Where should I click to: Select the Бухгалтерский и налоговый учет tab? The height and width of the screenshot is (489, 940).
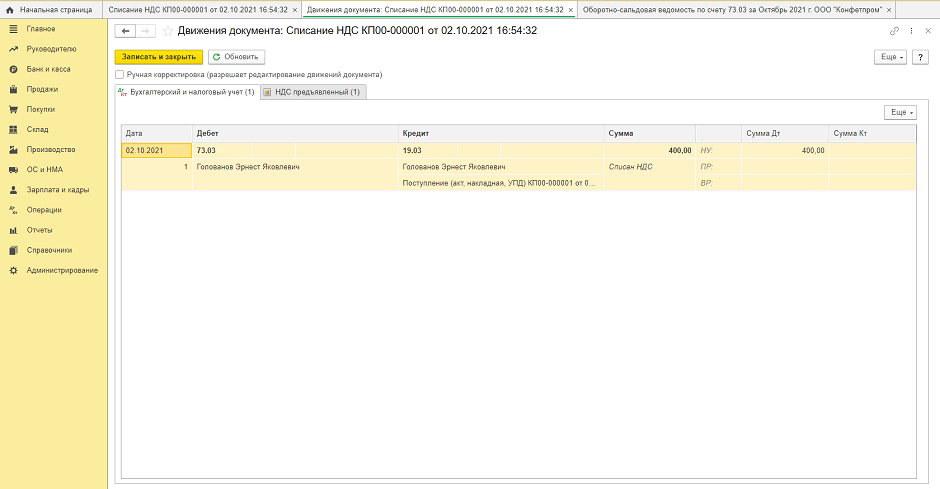pos(187,92)
